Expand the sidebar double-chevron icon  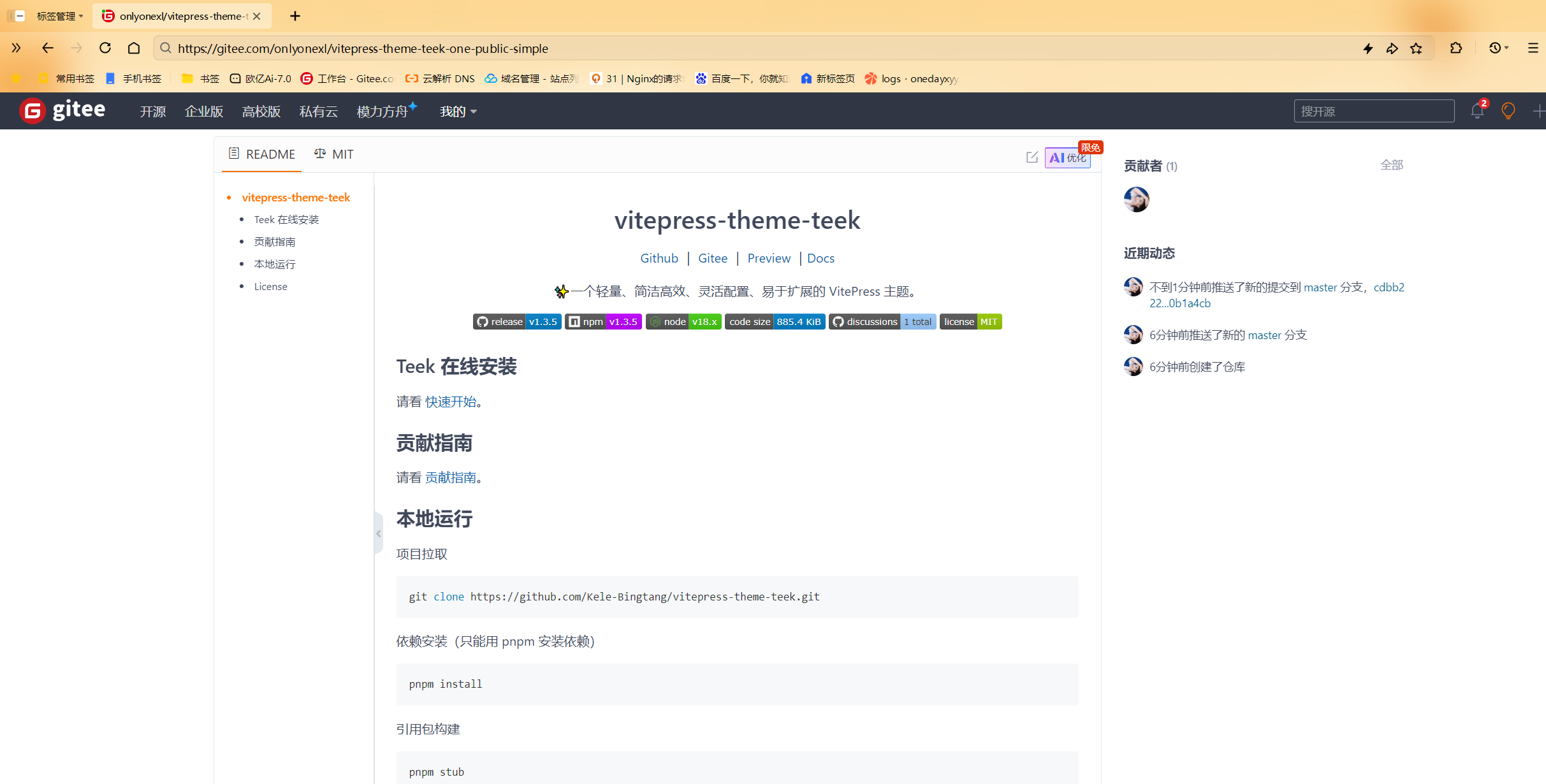tap(16, 48)
